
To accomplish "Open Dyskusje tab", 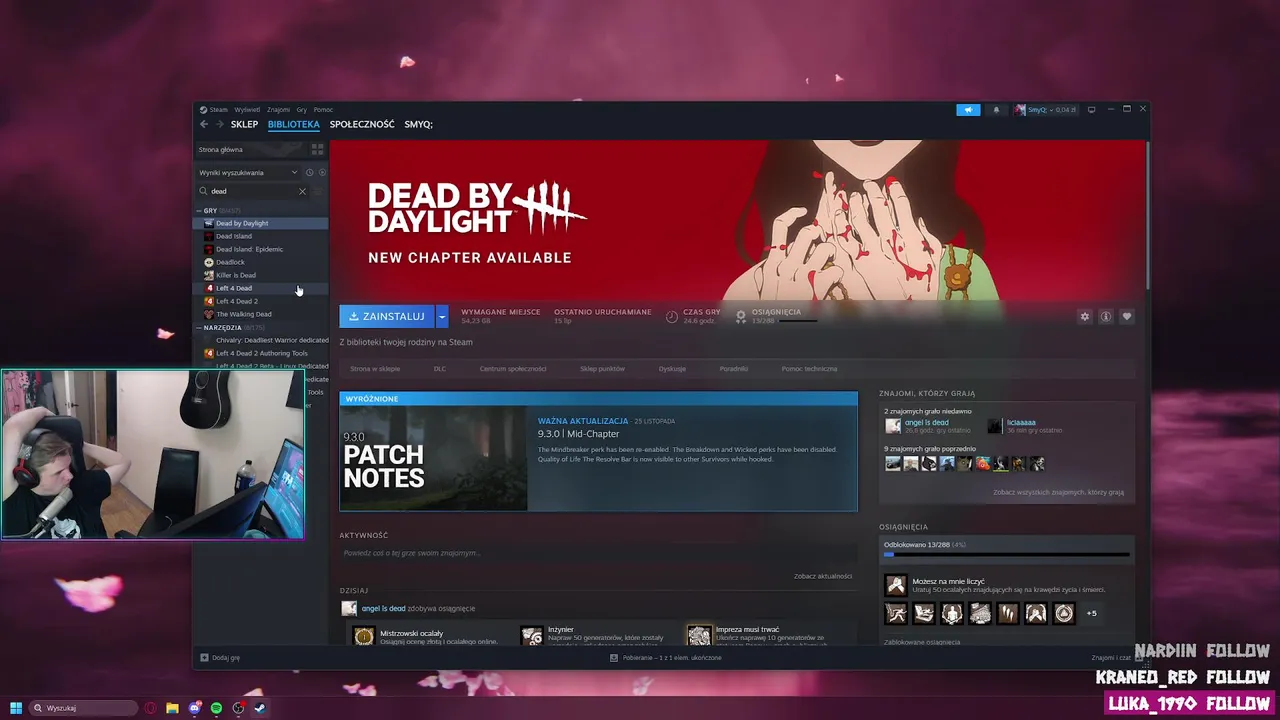I will tap(672, 369).
